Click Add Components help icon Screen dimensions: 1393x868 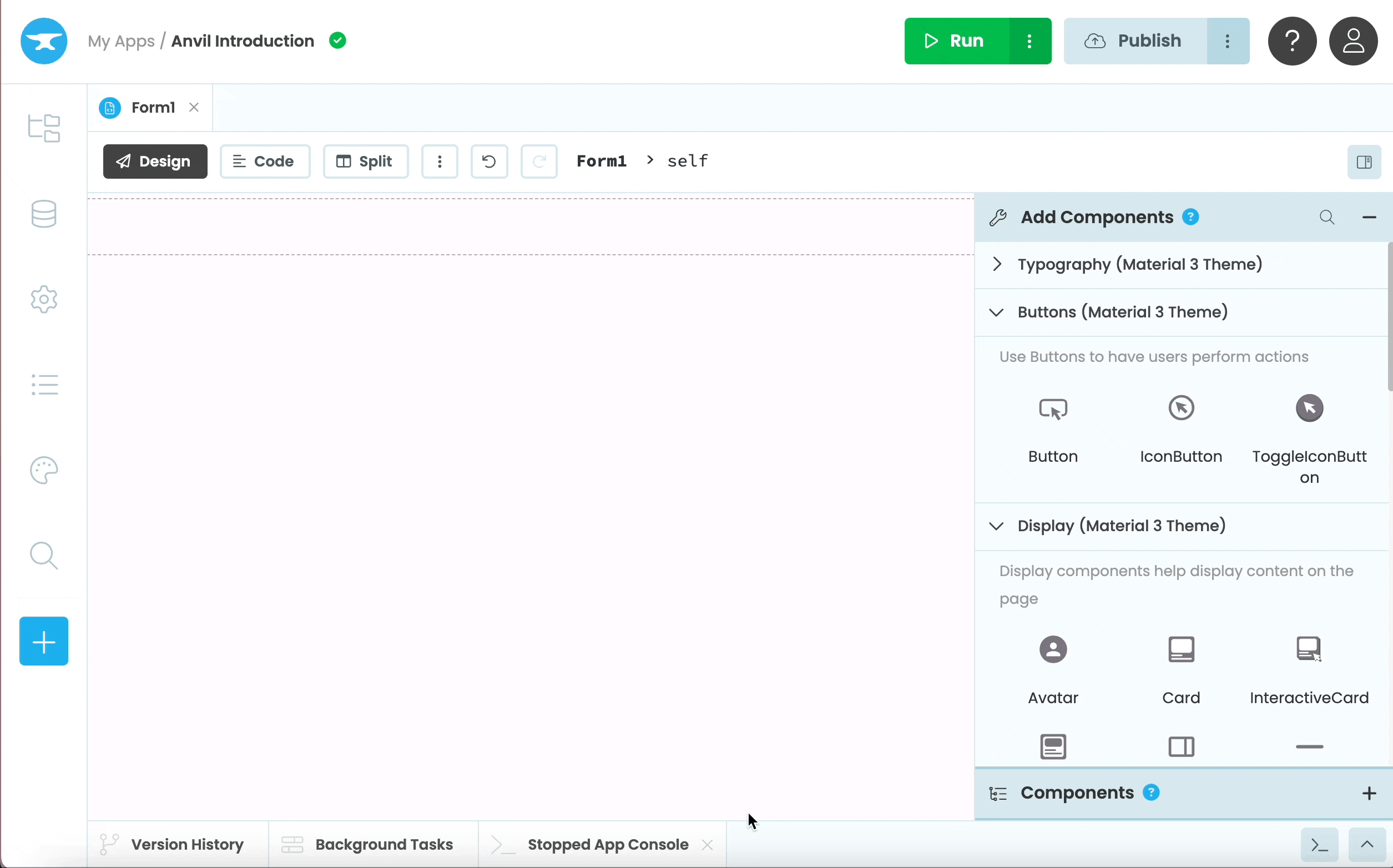point(1190,217)
